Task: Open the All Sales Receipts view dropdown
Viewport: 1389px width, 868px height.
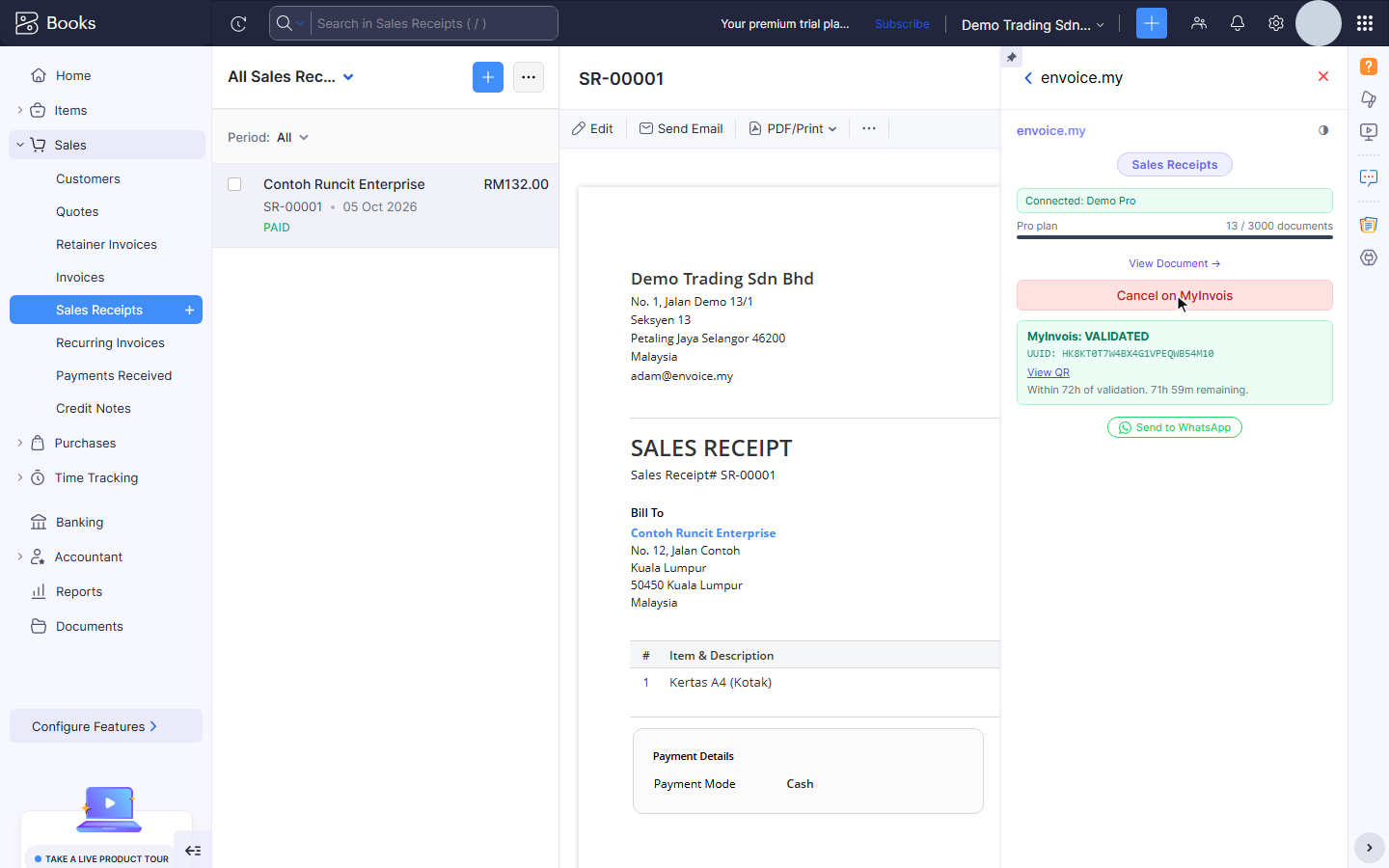Action: pos(291,77)
